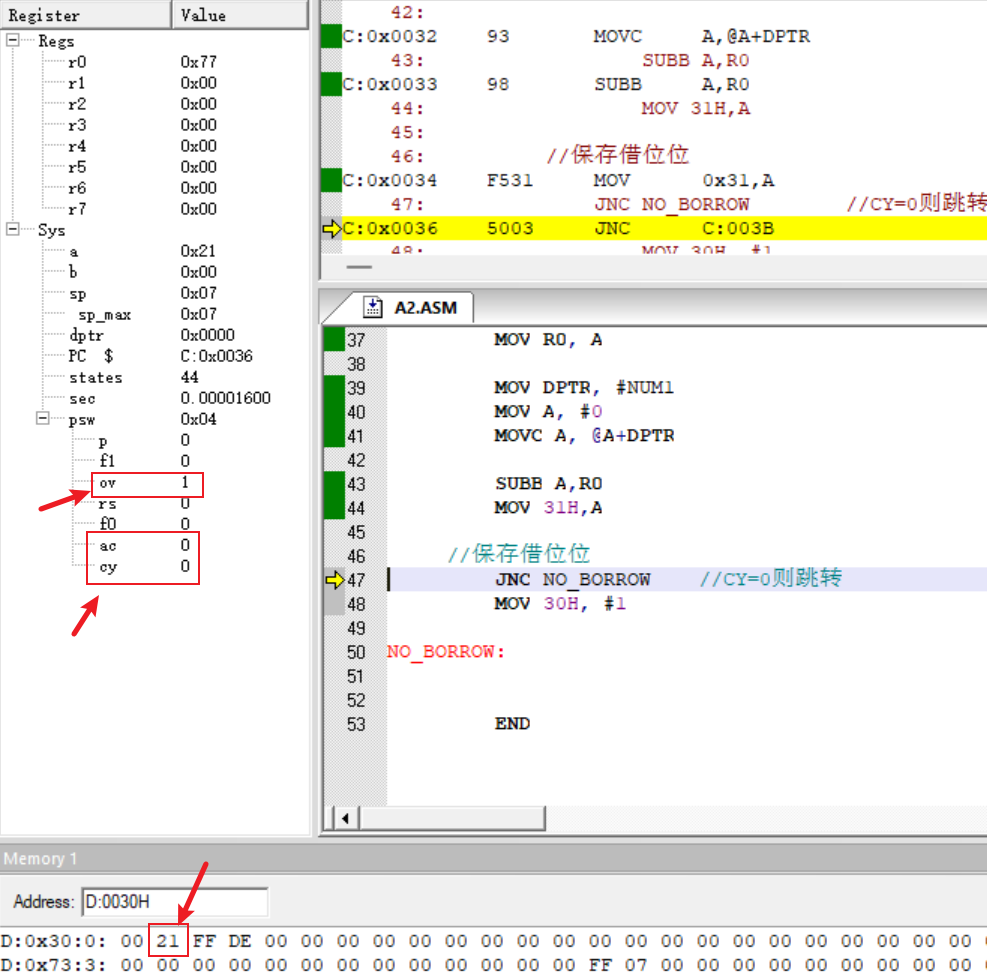987x980 pixels.
Task: Click memory byte 07 in D:0x73 row
Action: coord(636,965)
